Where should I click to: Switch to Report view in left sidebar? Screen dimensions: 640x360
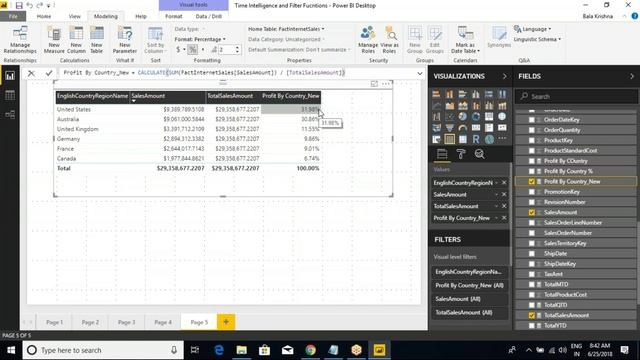coord(10,76)
